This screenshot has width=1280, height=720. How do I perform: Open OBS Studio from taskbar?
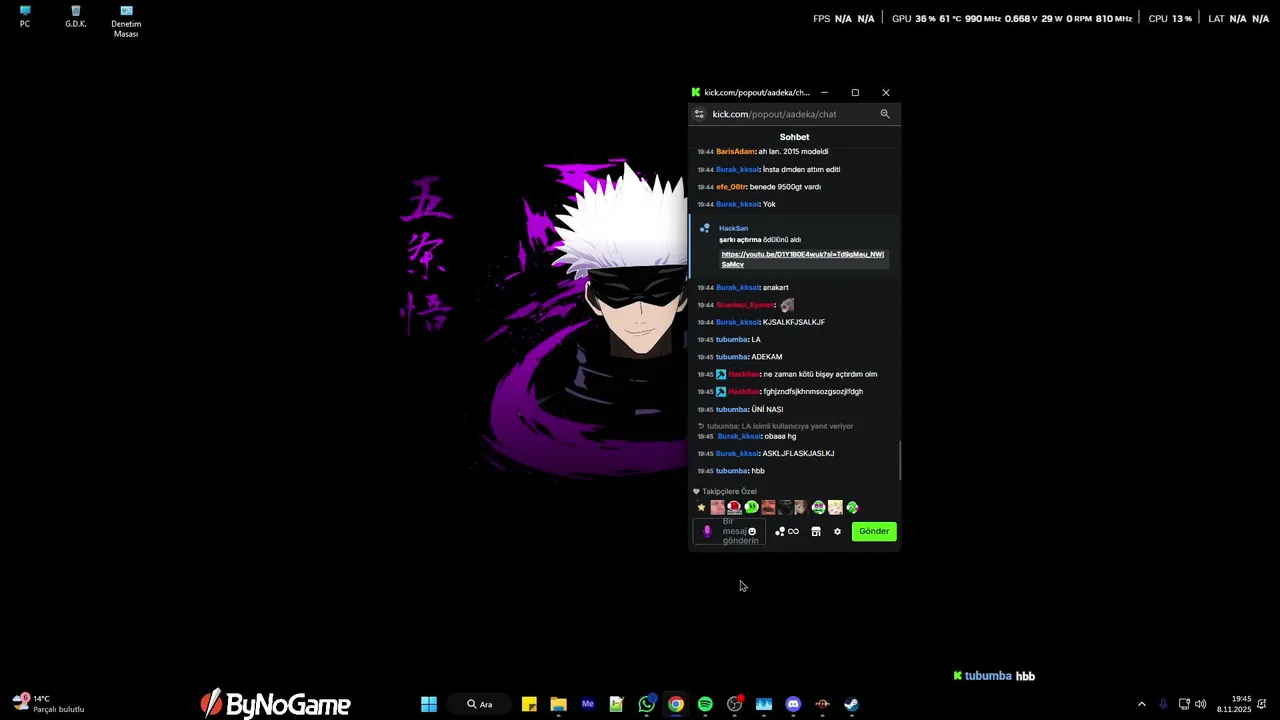[x=735, y=704]
